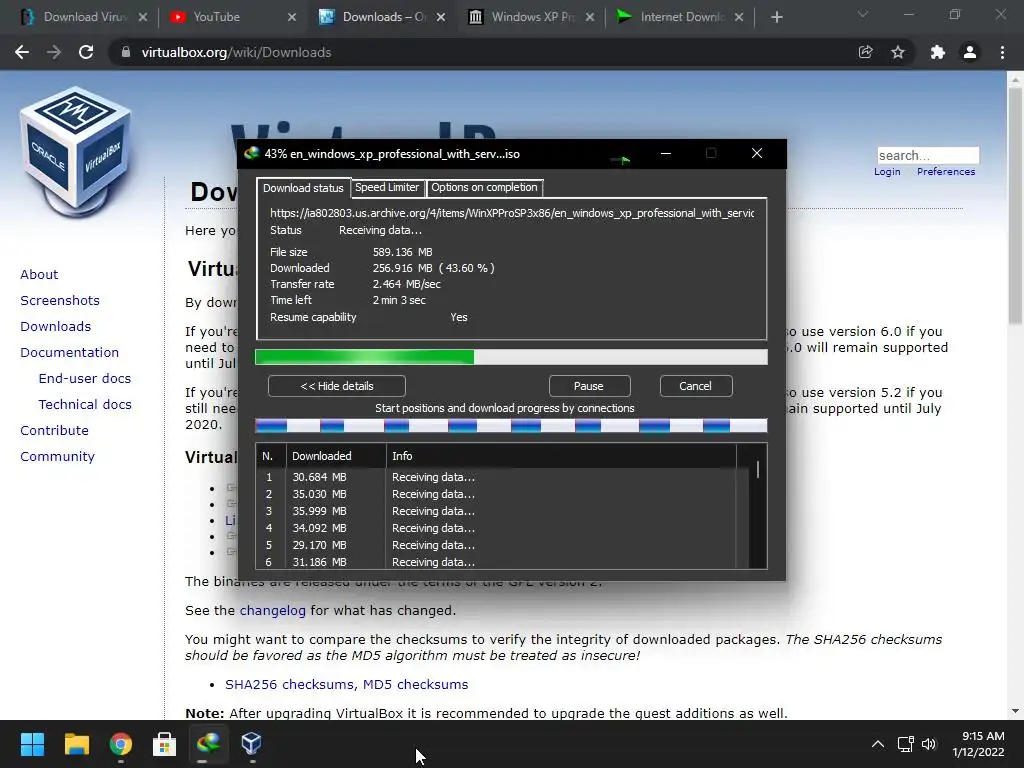
Task: Open the changelog link
Action: [272, 611]
